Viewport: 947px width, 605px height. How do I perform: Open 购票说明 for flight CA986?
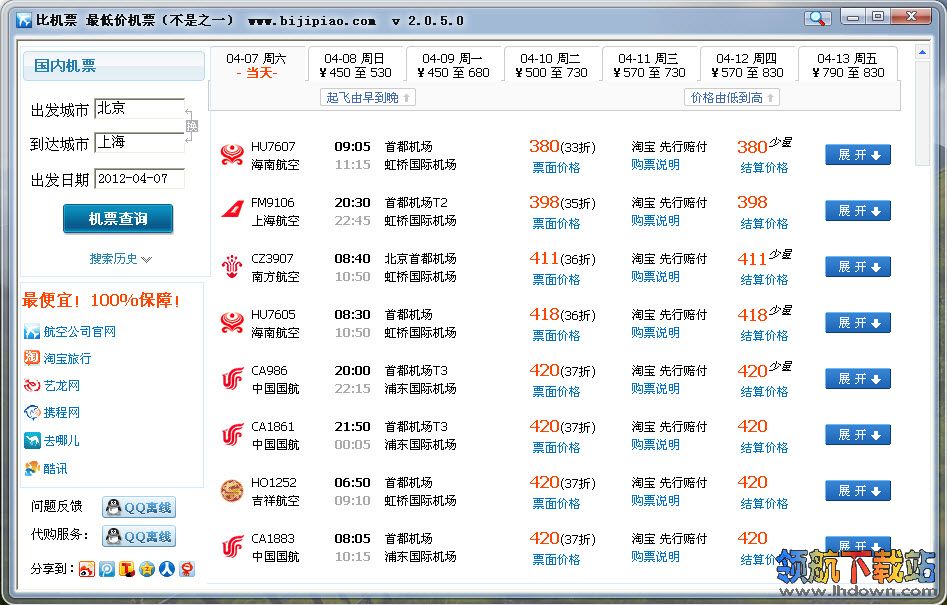click(x=655, y=389)
